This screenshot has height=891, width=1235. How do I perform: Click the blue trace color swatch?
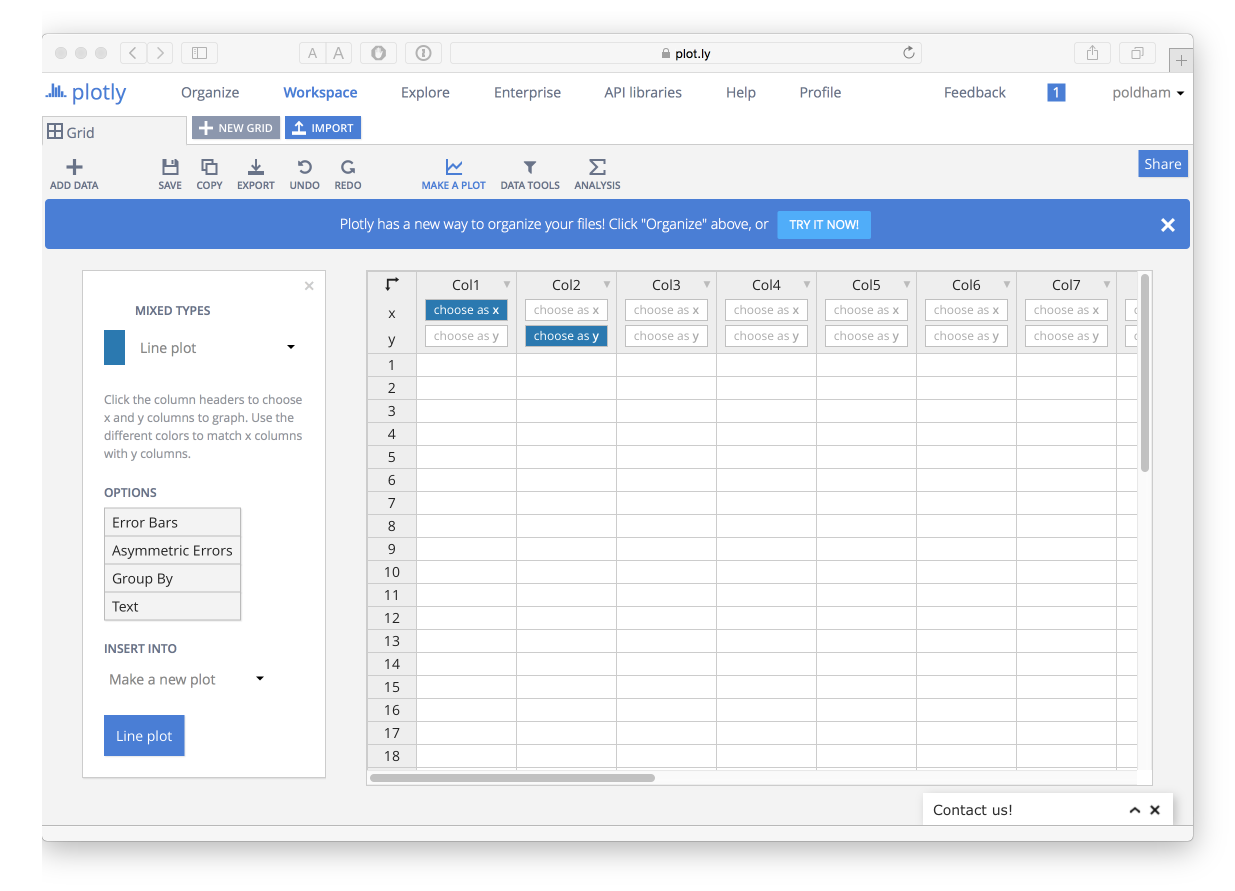click(x=115, y=347)
